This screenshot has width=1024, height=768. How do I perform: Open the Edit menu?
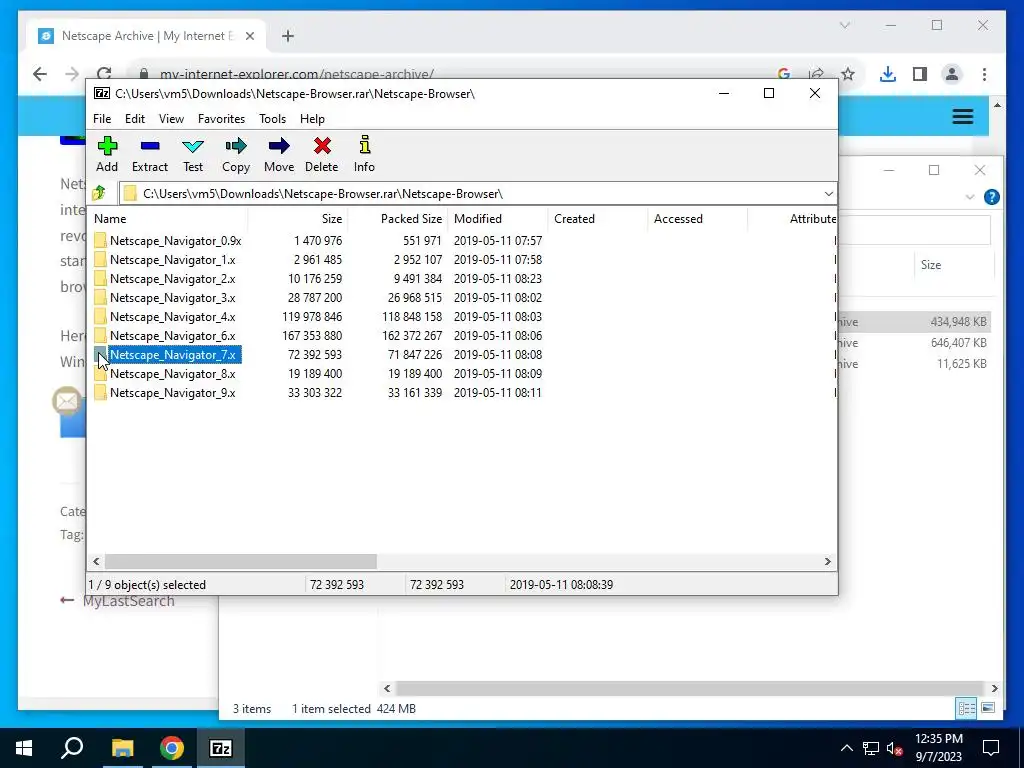(x=135, y=119)
